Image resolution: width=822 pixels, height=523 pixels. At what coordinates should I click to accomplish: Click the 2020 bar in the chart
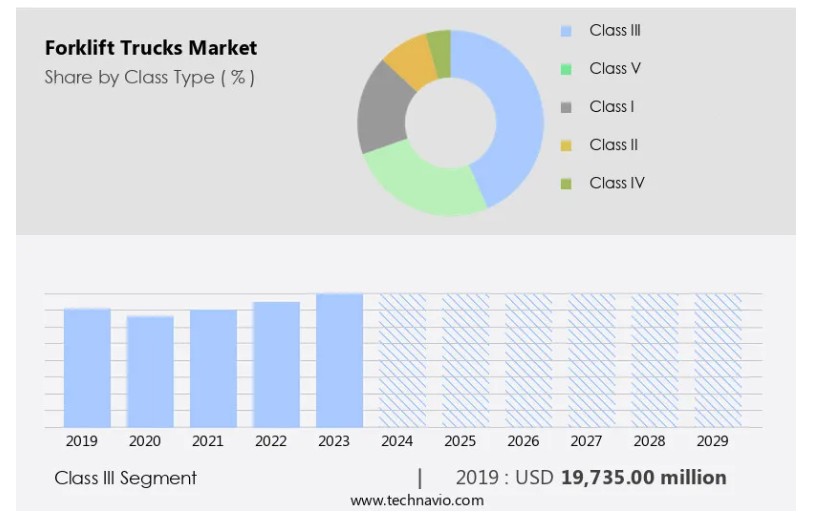tap(150, 372)
